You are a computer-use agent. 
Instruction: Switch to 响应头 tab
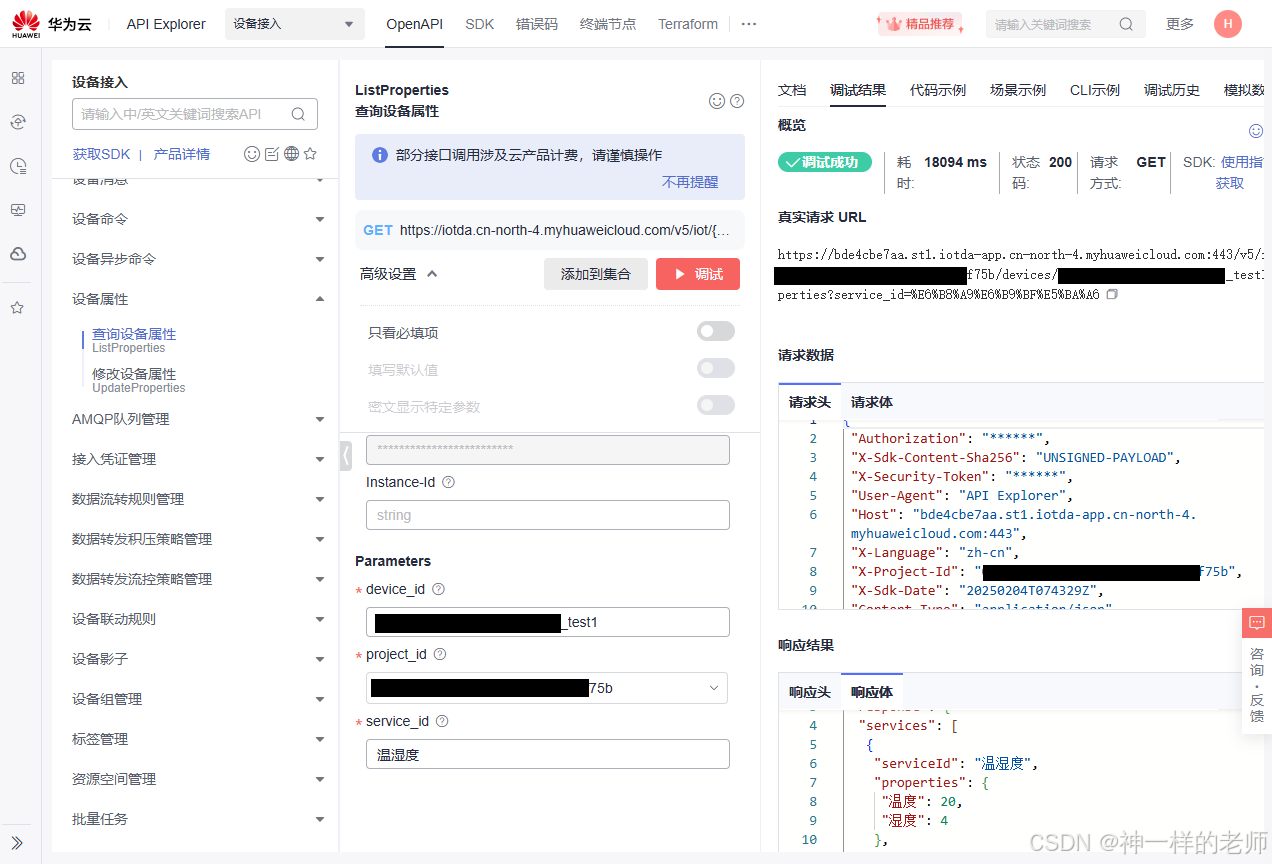pos(810,692)
